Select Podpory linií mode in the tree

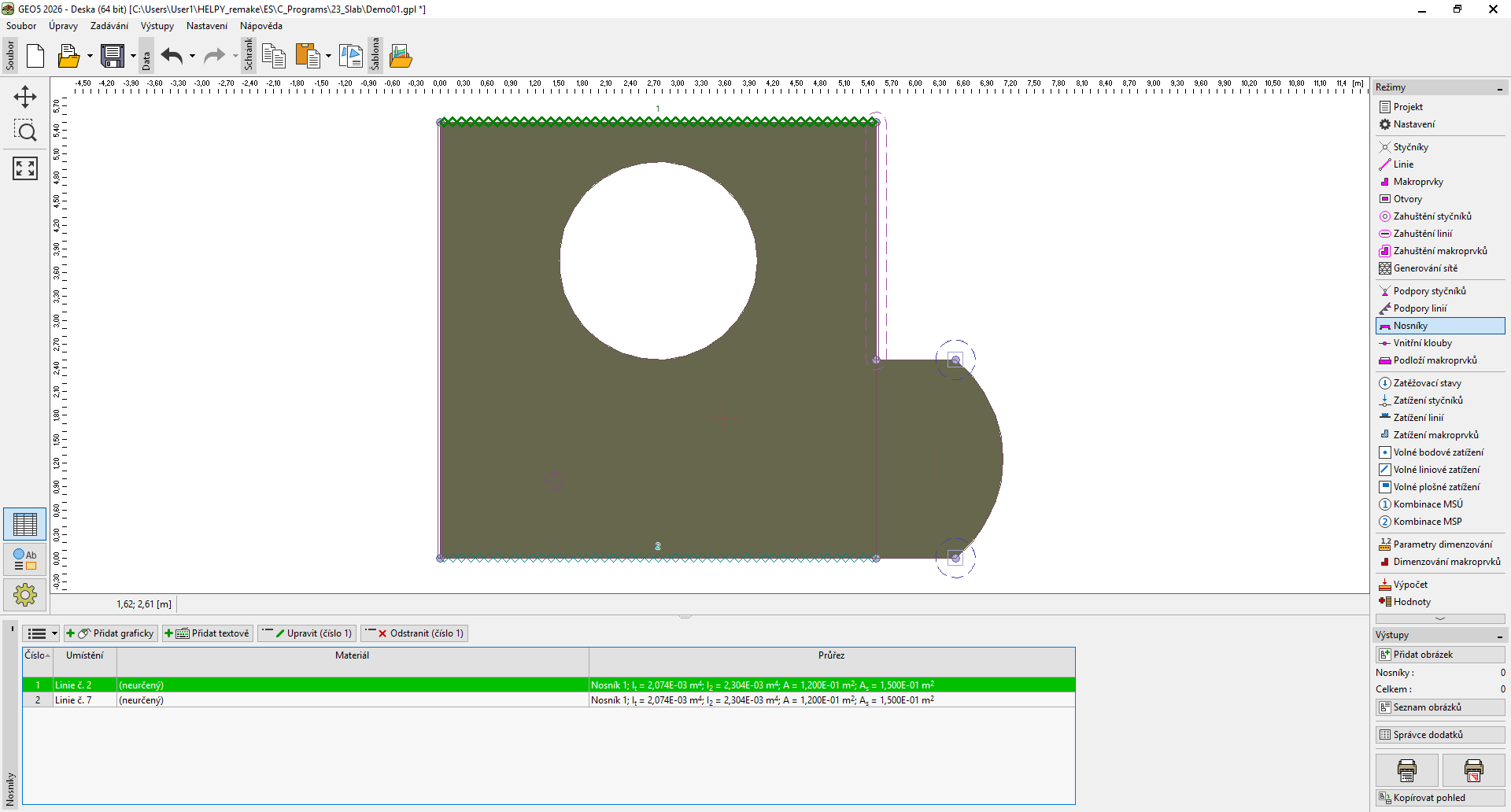[x=1420, y=308]
